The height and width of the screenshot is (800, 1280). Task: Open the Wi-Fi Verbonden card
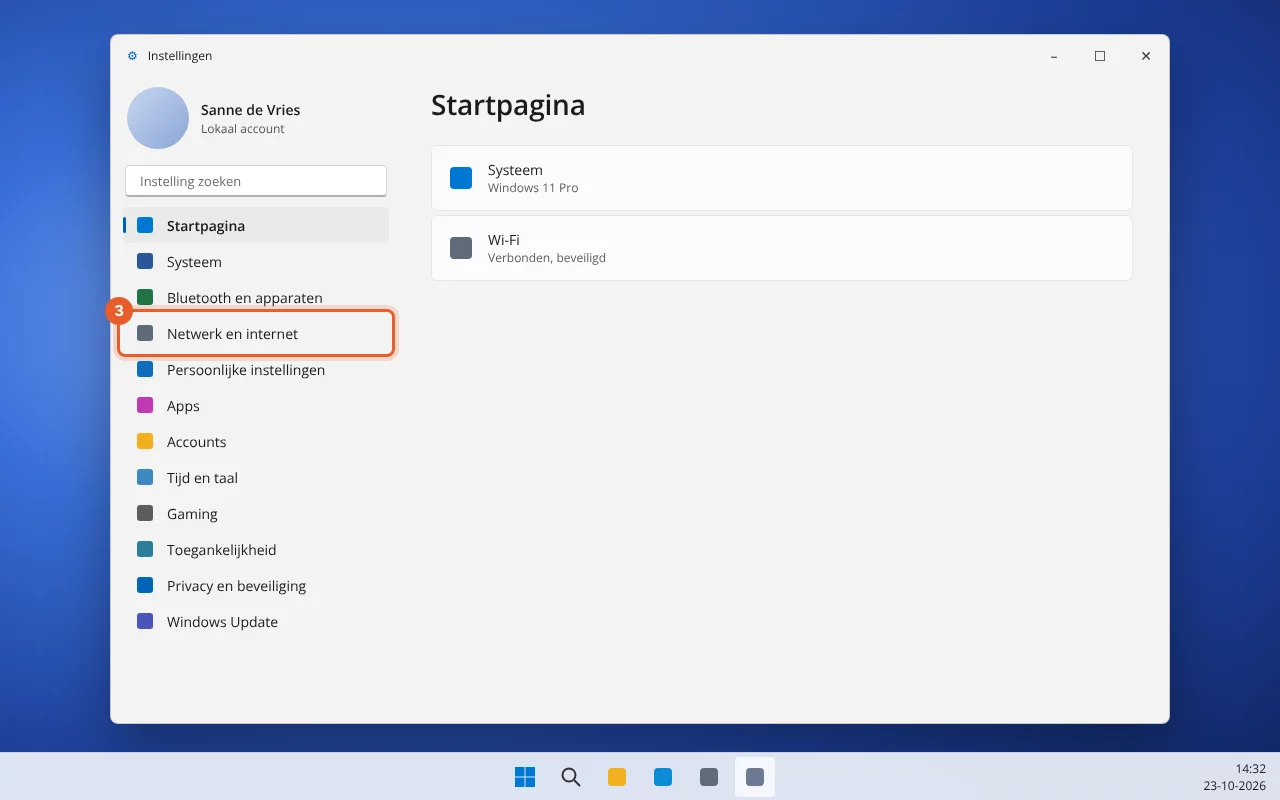click(782, 248)
